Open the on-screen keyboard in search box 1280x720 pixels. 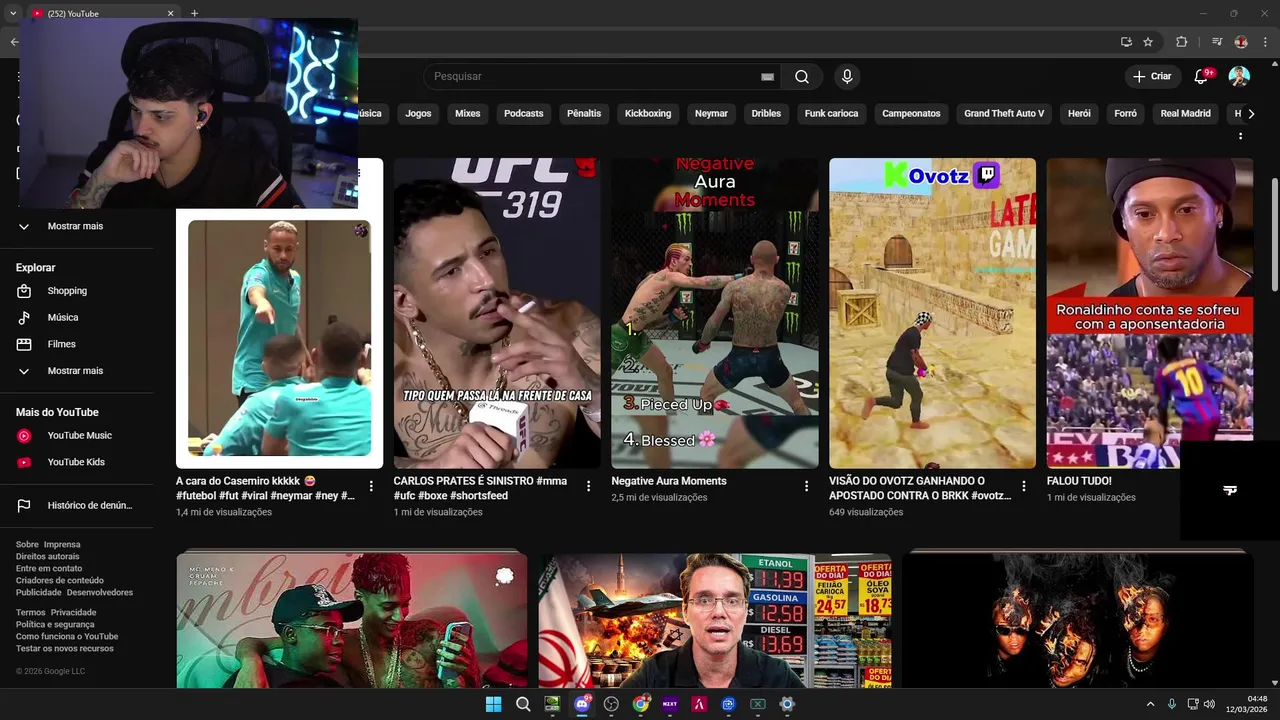767,77
